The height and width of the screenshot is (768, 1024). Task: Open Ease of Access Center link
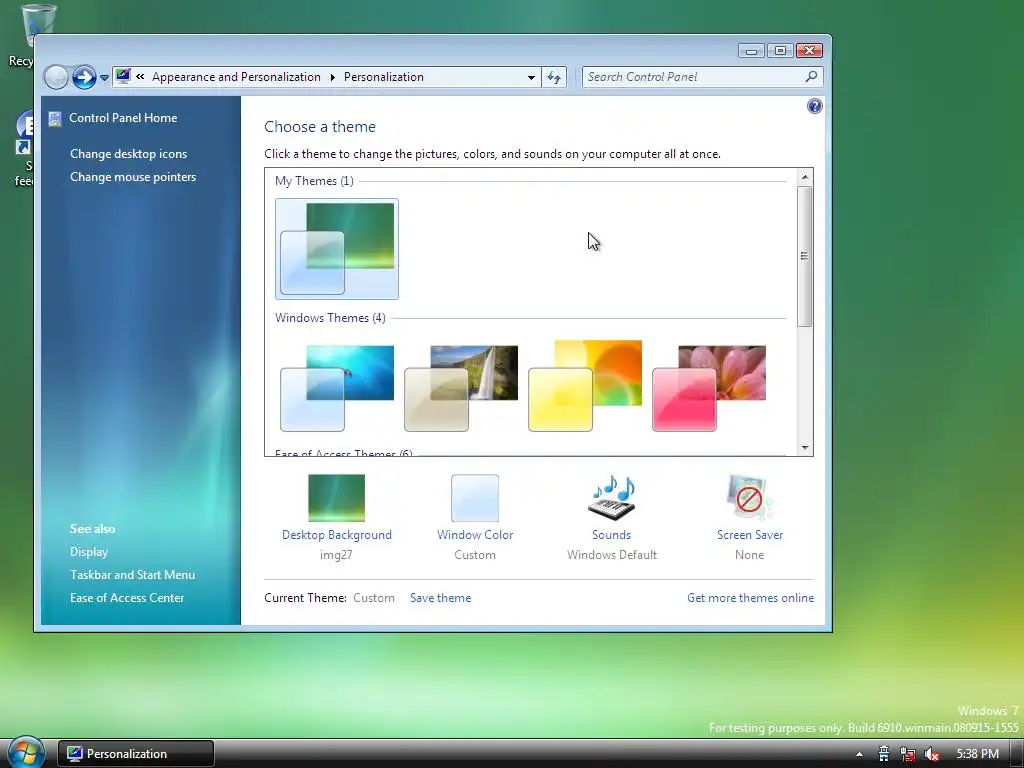click(127, 598)
